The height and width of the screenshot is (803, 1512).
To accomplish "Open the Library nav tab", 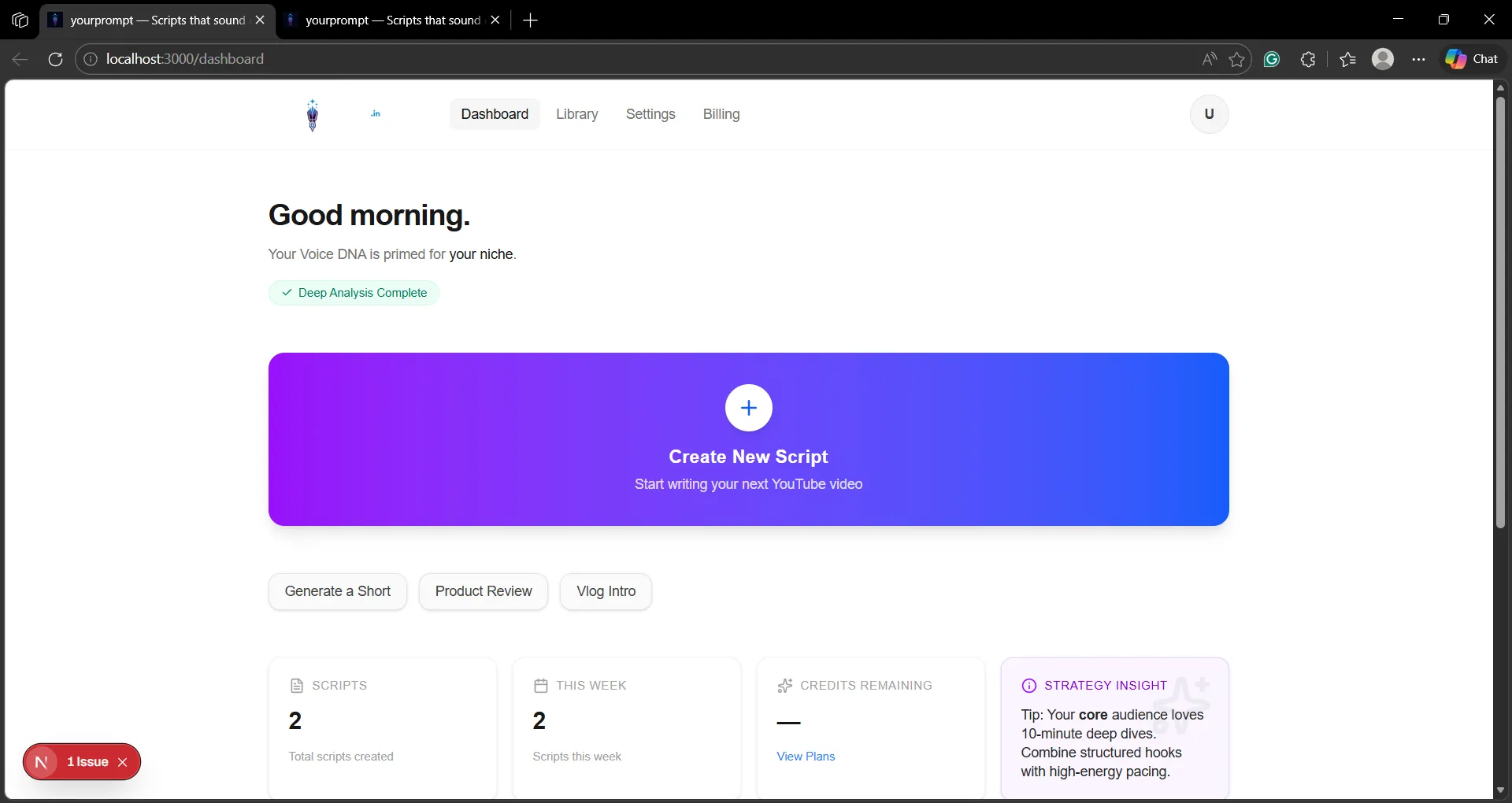I will (576, 114).
